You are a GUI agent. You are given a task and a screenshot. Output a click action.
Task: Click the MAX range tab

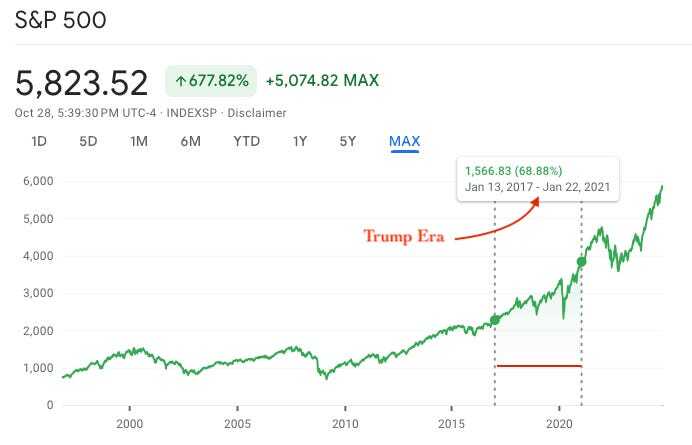tap(405, 141)
